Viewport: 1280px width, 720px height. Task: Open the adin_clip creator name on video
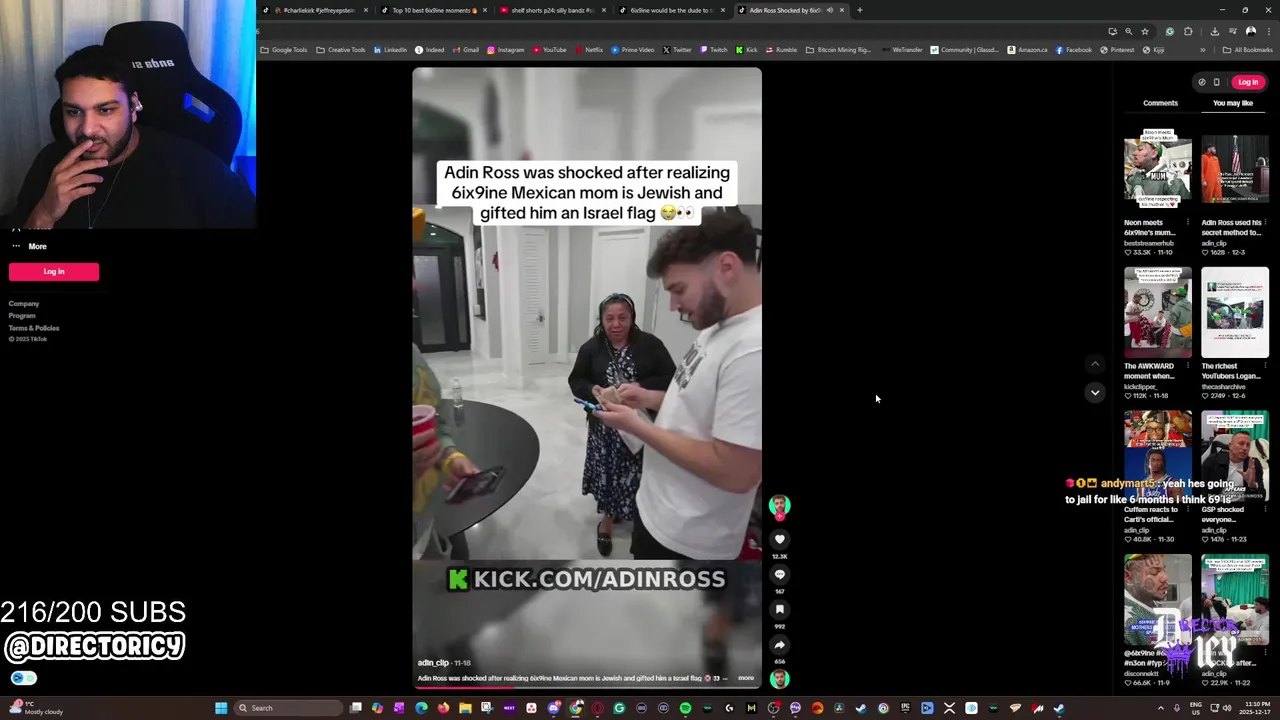(433, 663)
